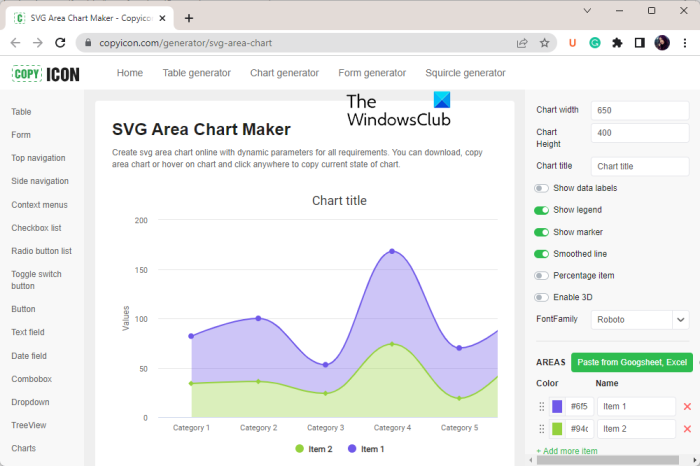Open the extensions puzzle icon
This screenshot has height=466, width=700.
617,43
